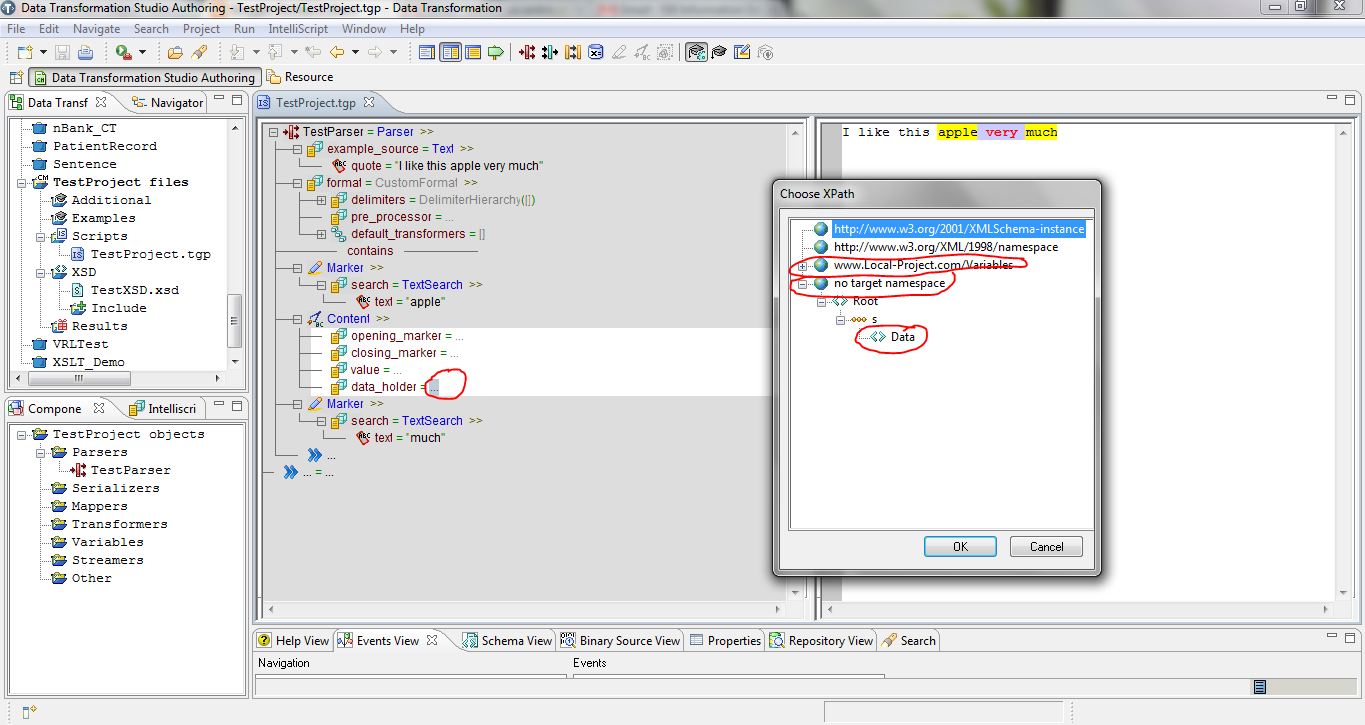Click the scrollbar of the Data Transformation explorer
Image resolution: width=1365 pixels, height=725 pixels.
click(x=235, y=322)
